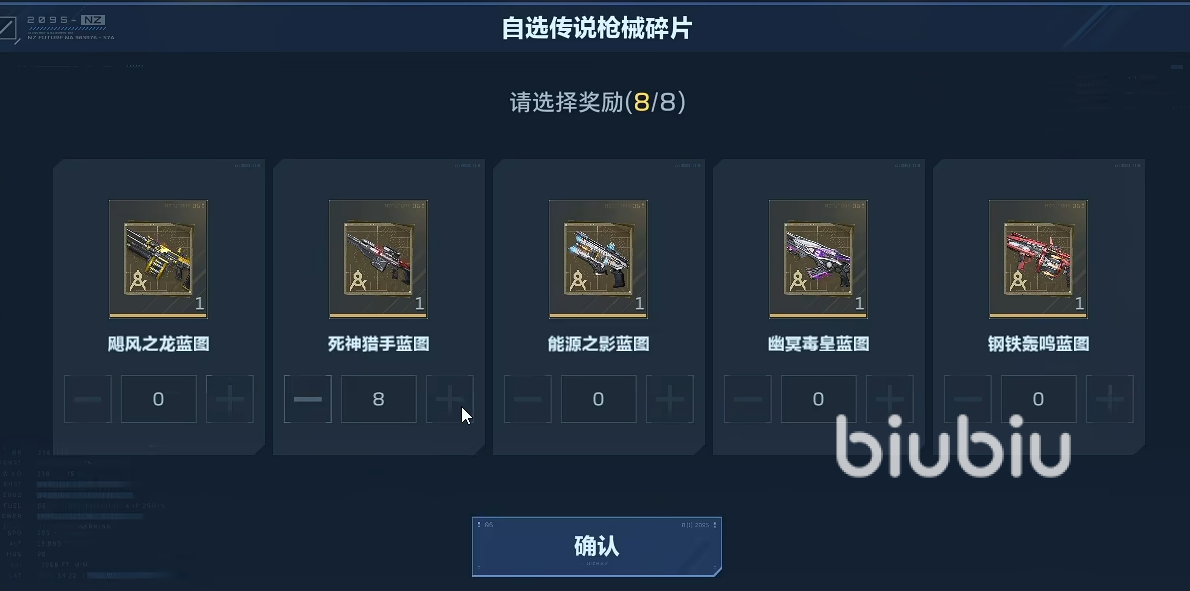This screenshot has width=1190, height=591.
Task: Select the 钢铁轰鸣蓝图 weapon icon
Action: 1038,259
